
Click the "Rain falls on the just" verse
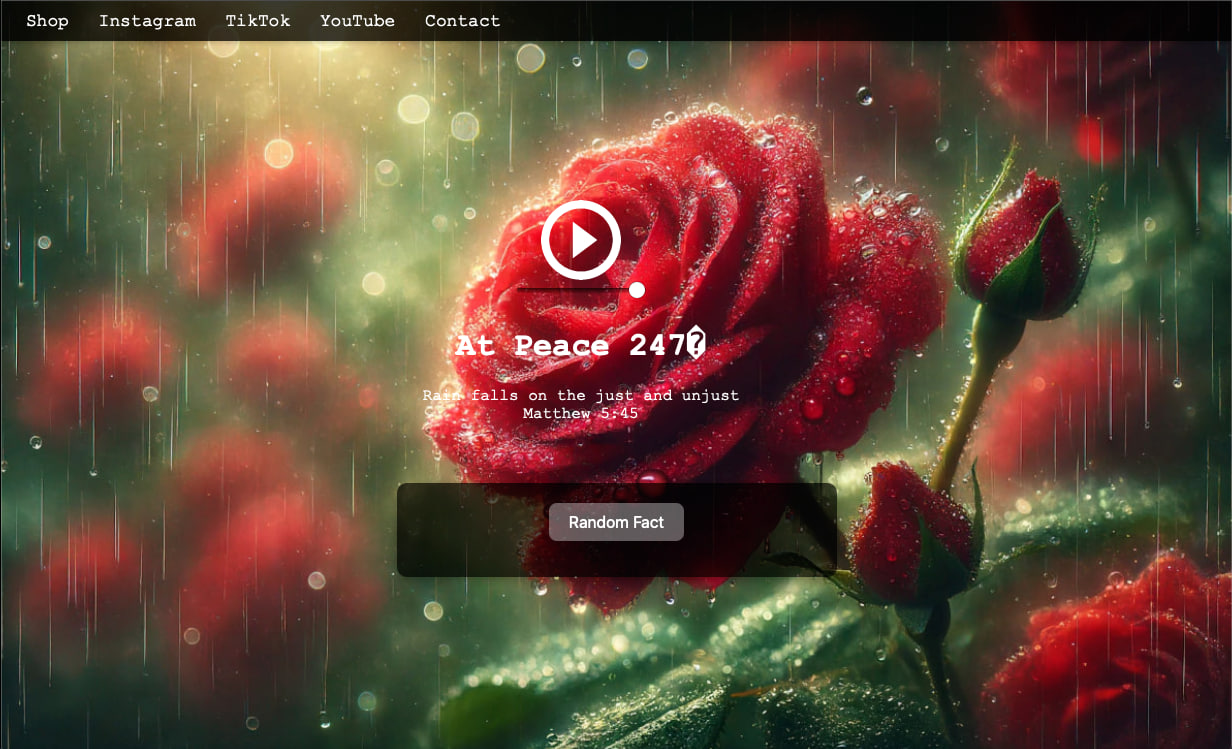pos(580,395)
